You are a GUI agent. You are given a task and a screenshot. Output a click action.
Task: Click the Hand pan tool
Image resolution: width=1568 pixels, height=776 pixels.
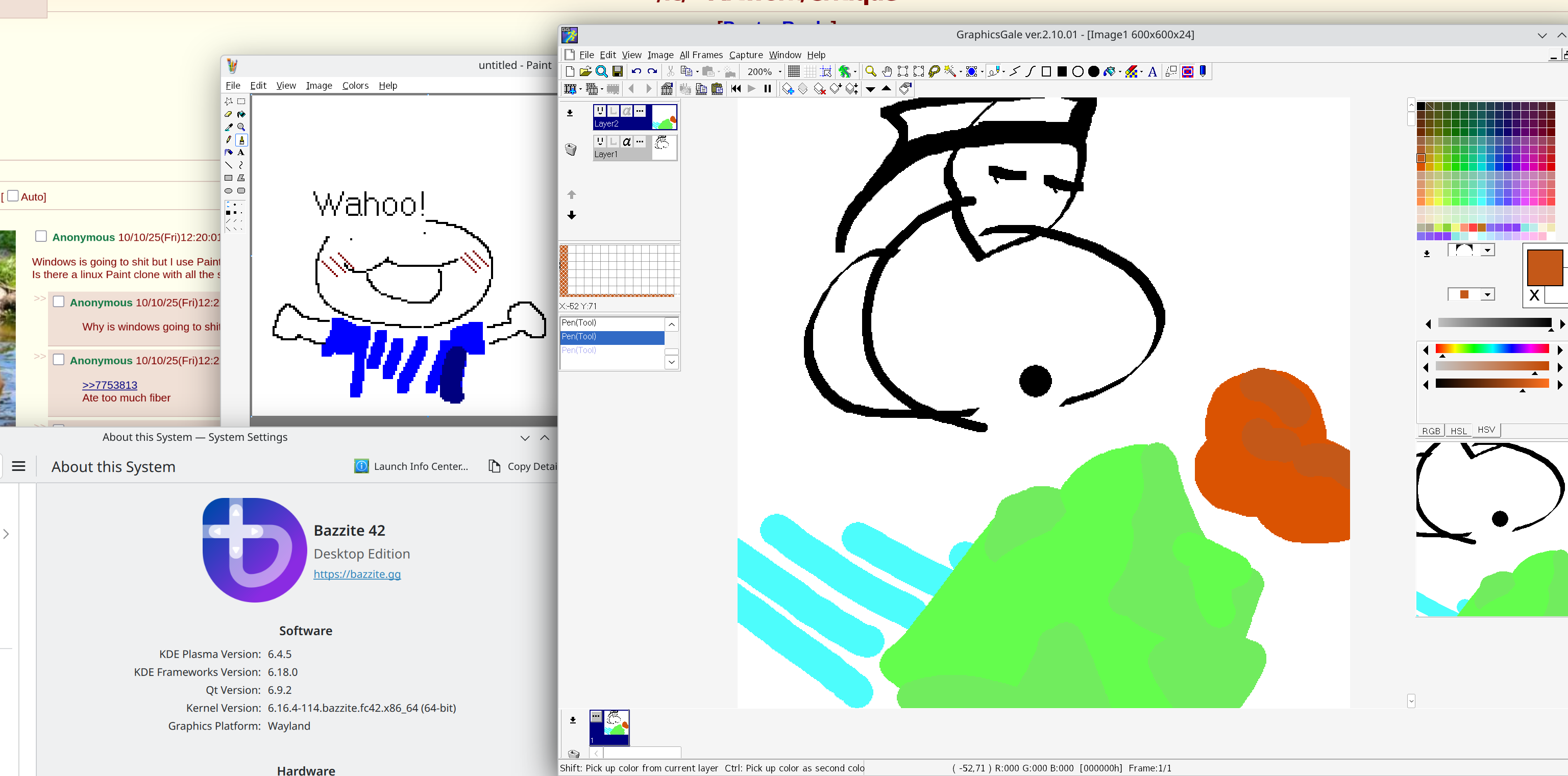pos(887,72)
